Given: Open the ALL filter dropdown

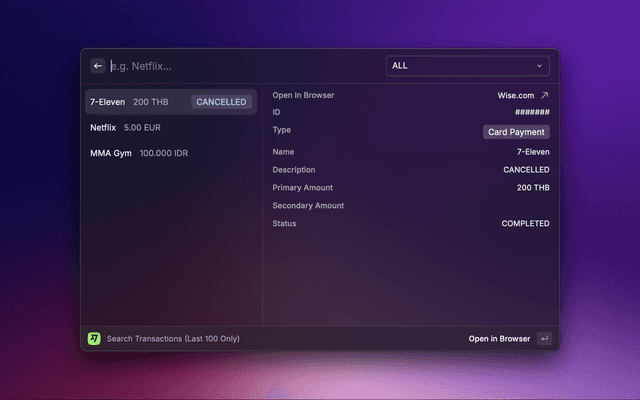Looking at the screenshot, I should (x=467, y=66).
